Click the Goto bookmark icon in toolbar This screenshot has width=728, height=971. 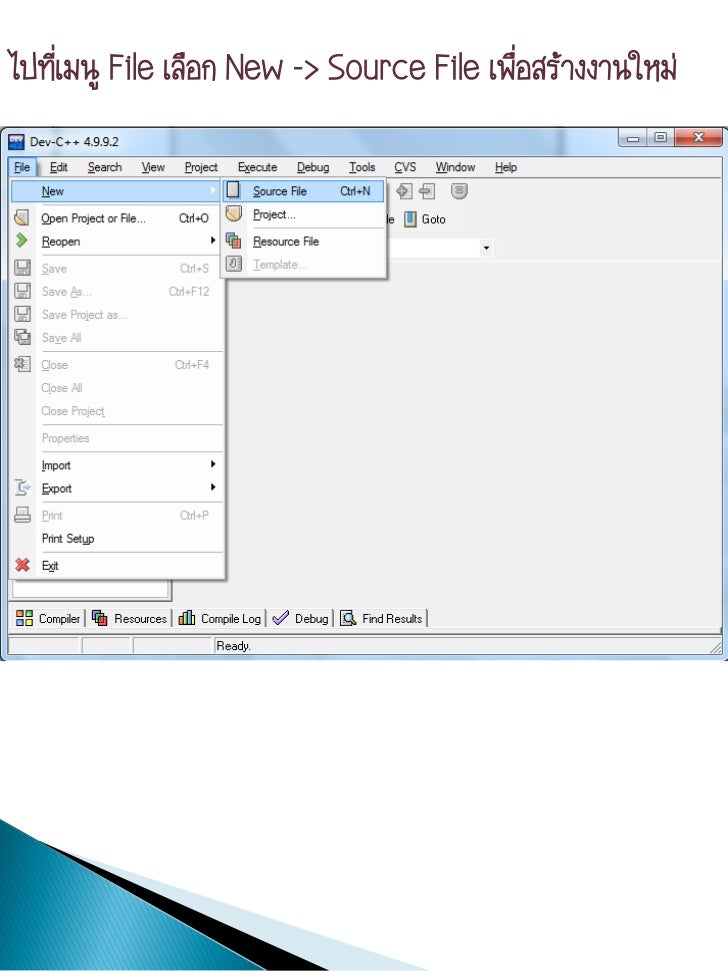(410, 219)
